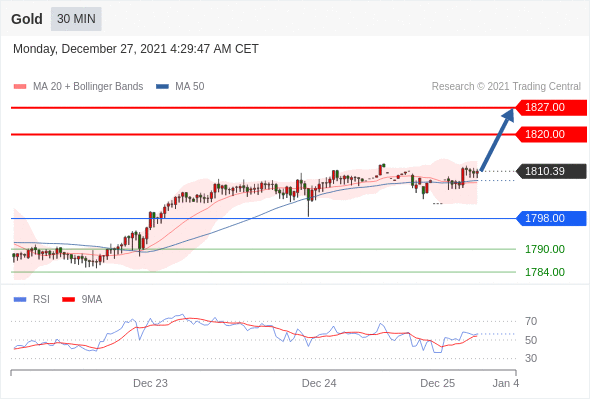Click the RSI legend label

(x=41, y=300)
